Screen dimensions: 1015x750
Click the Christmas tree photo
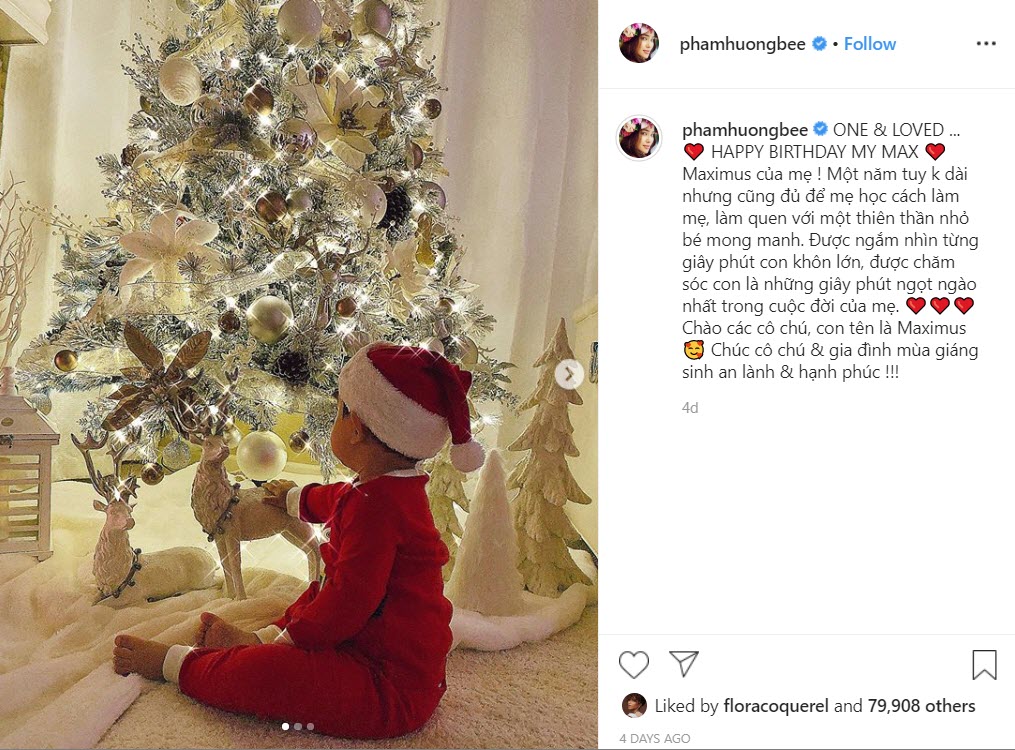298,375
